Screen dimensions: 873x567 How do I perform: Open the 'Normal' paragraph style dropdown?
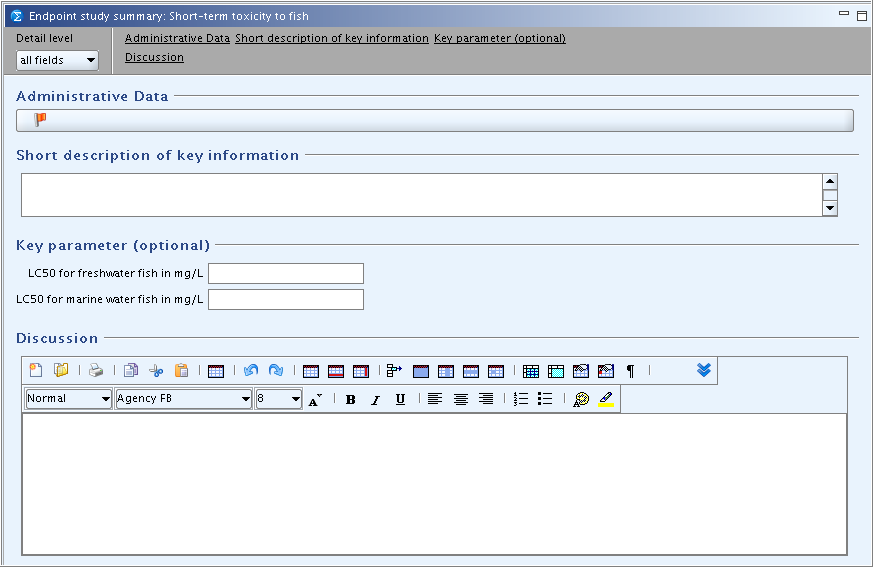(68, 399)
